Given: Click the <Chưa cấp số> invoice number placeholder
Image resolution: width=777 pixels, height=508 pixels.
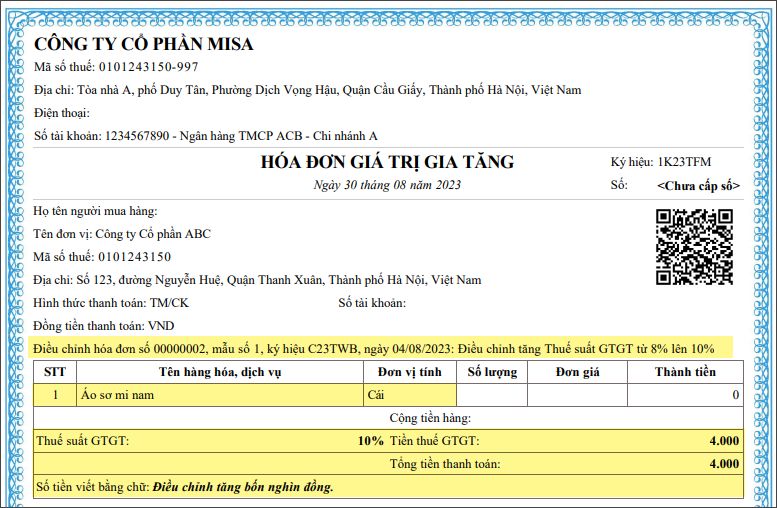Looking at the screenshot, I should [x=698, y=186].
